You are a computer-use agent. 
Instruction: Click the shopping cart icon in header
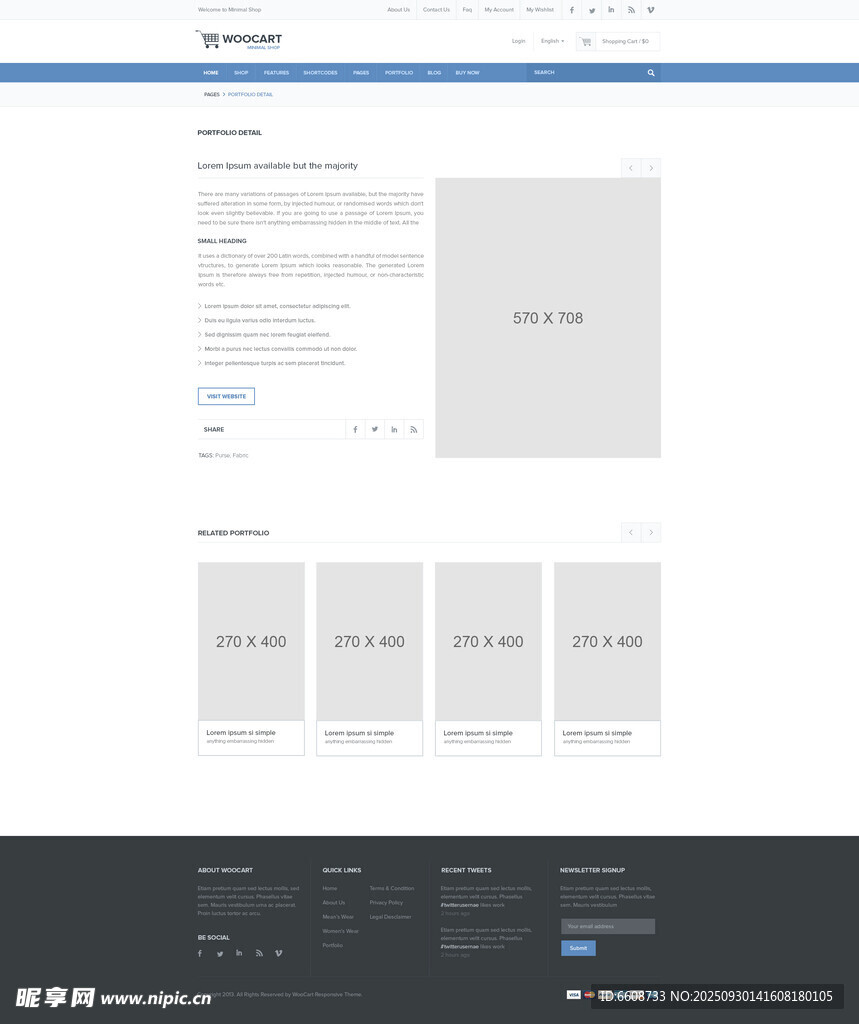(x=586, y=41)
